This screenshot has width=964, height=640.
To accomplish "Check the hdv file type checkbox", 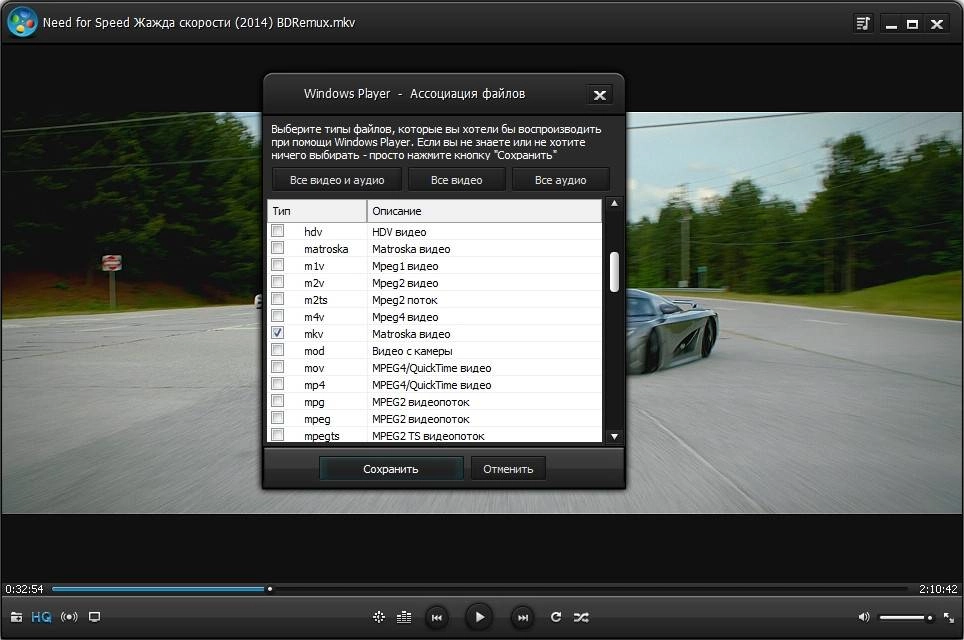I will tap(278, 231).
